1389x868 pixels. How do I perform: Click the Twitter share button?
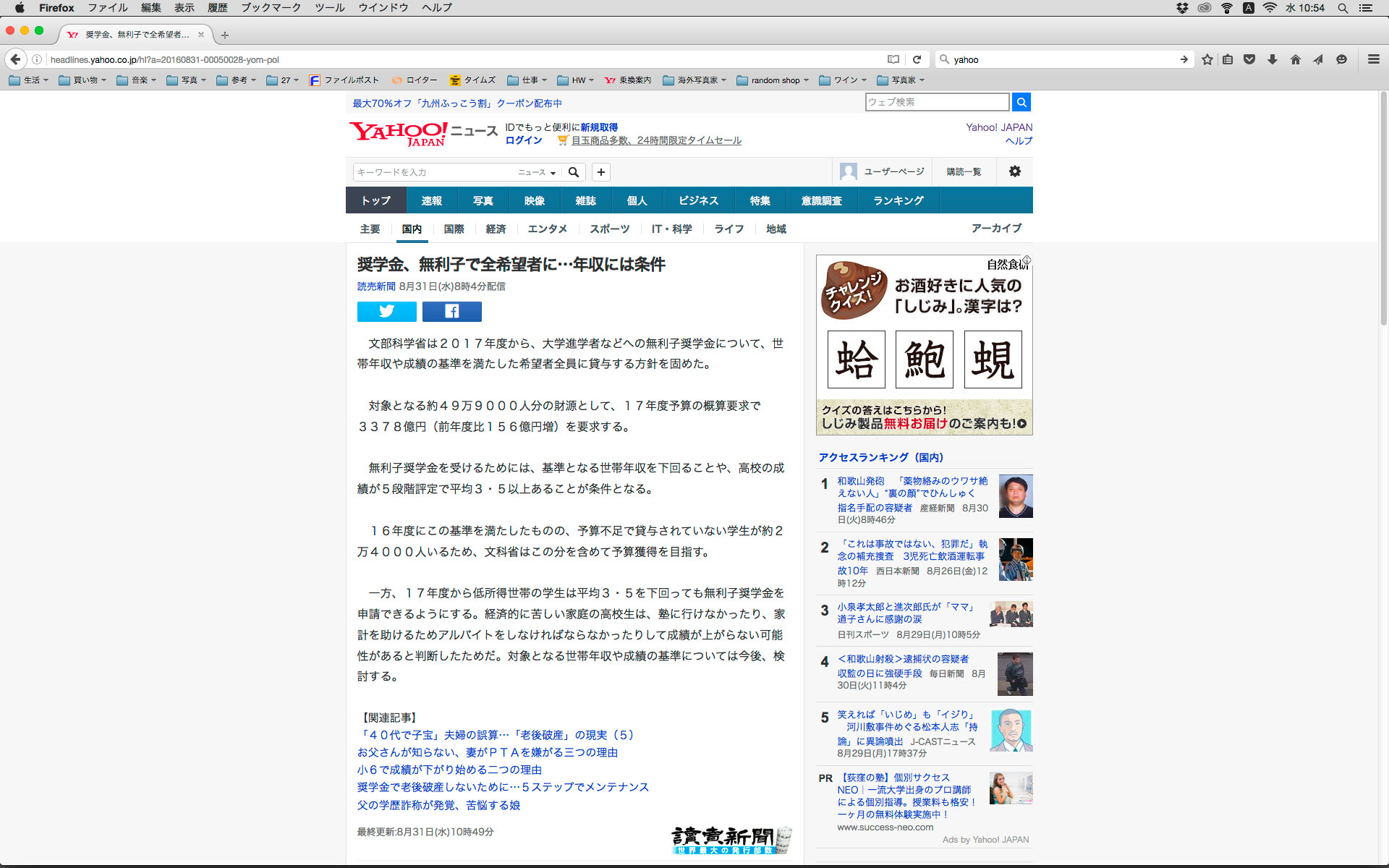pos(386,311)
